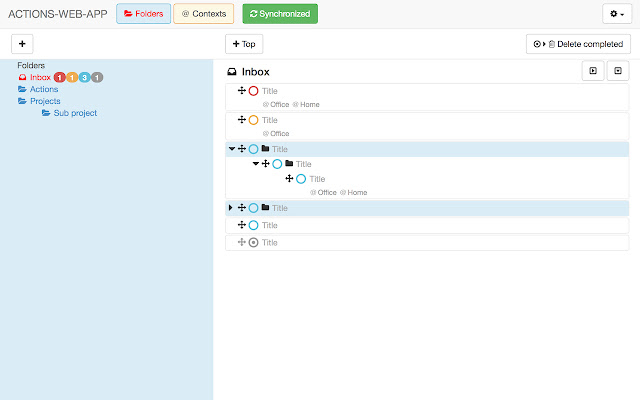This screenshot has width=640, height=400.
Task: Click the Office context under the orange-circle task
Action: pos(276,133)
